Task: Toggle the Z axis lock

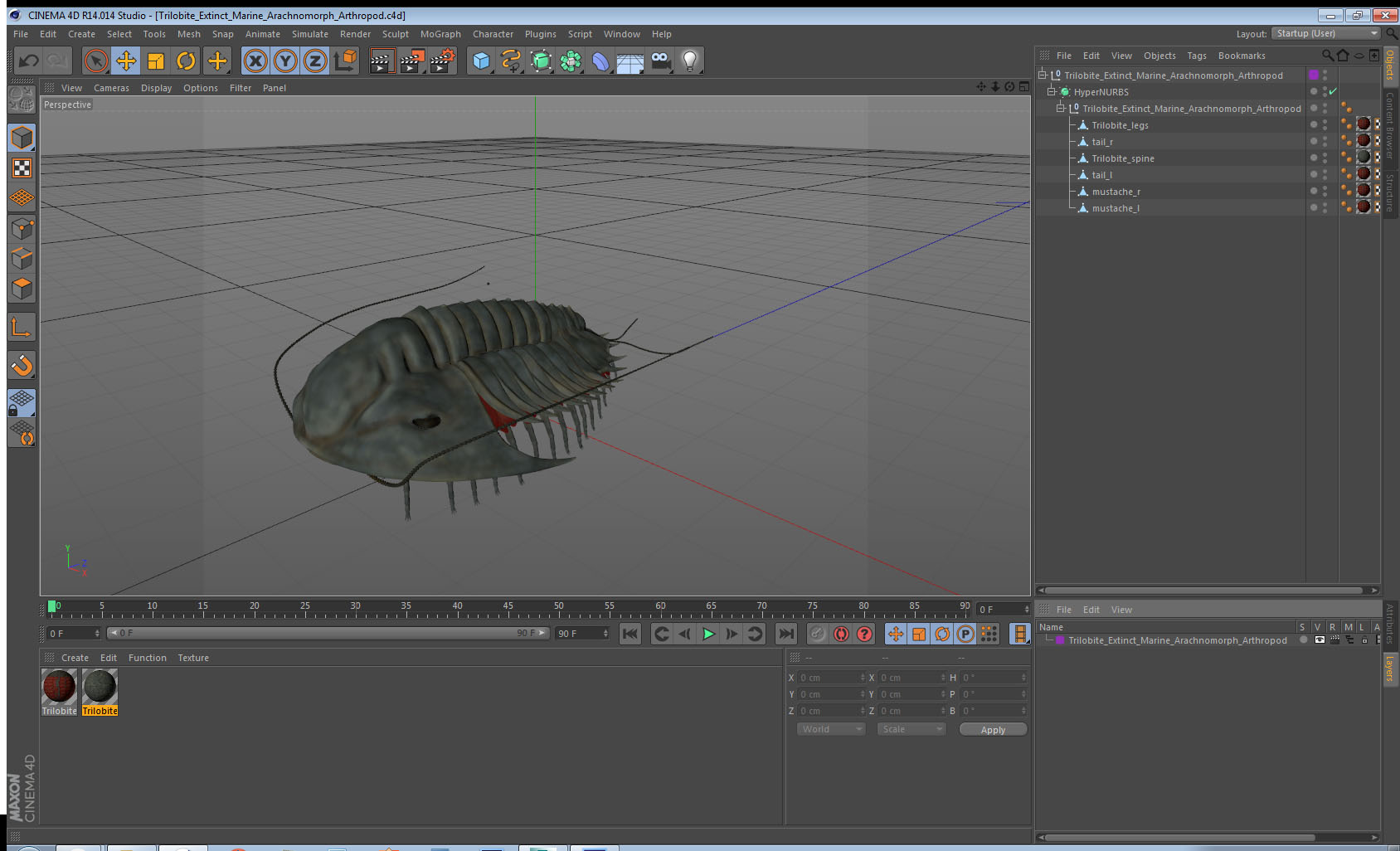Action: tap(315, 61)
